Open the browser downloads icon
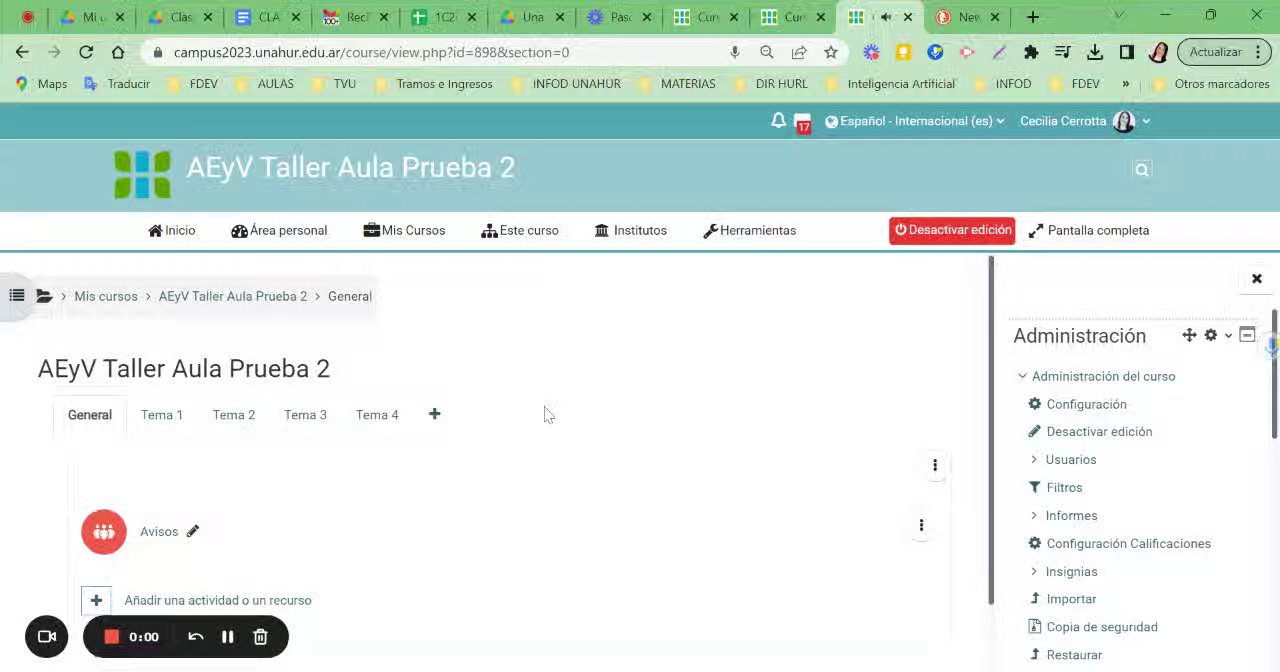The width and height of the screenshot is (1280, 672). pos(1095,52)
